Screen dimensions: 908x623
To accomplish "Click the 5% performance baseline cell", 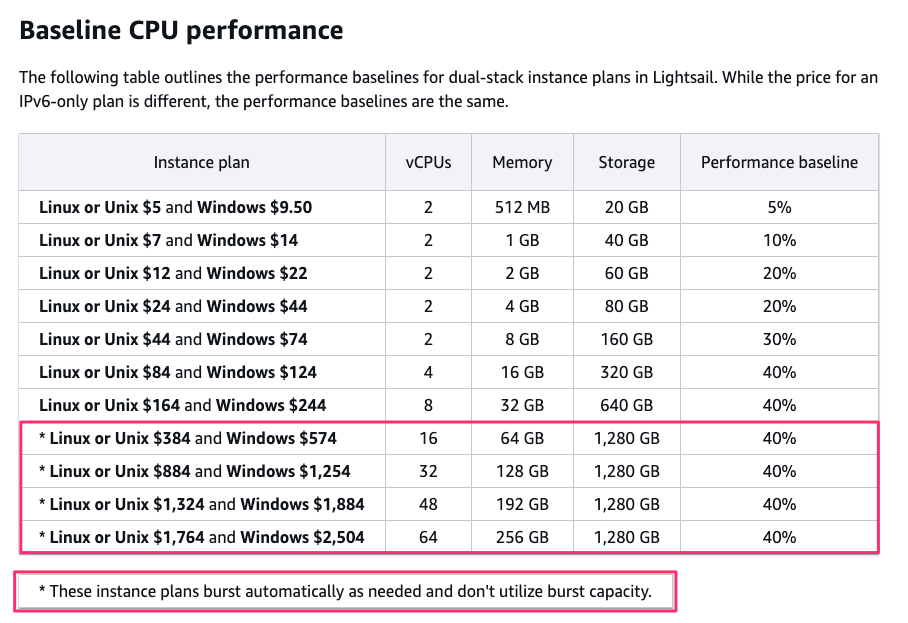I will [x=779, y=208].
